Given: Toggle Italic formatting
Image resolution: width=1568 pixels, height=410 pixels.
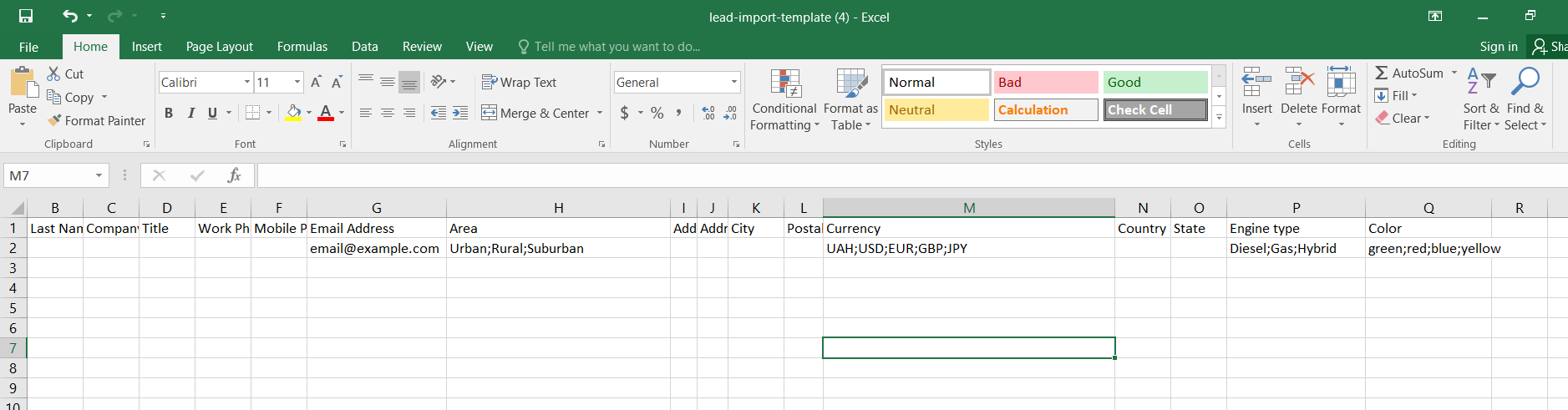Looking at the screenshot, I should (x=190, y=113).
